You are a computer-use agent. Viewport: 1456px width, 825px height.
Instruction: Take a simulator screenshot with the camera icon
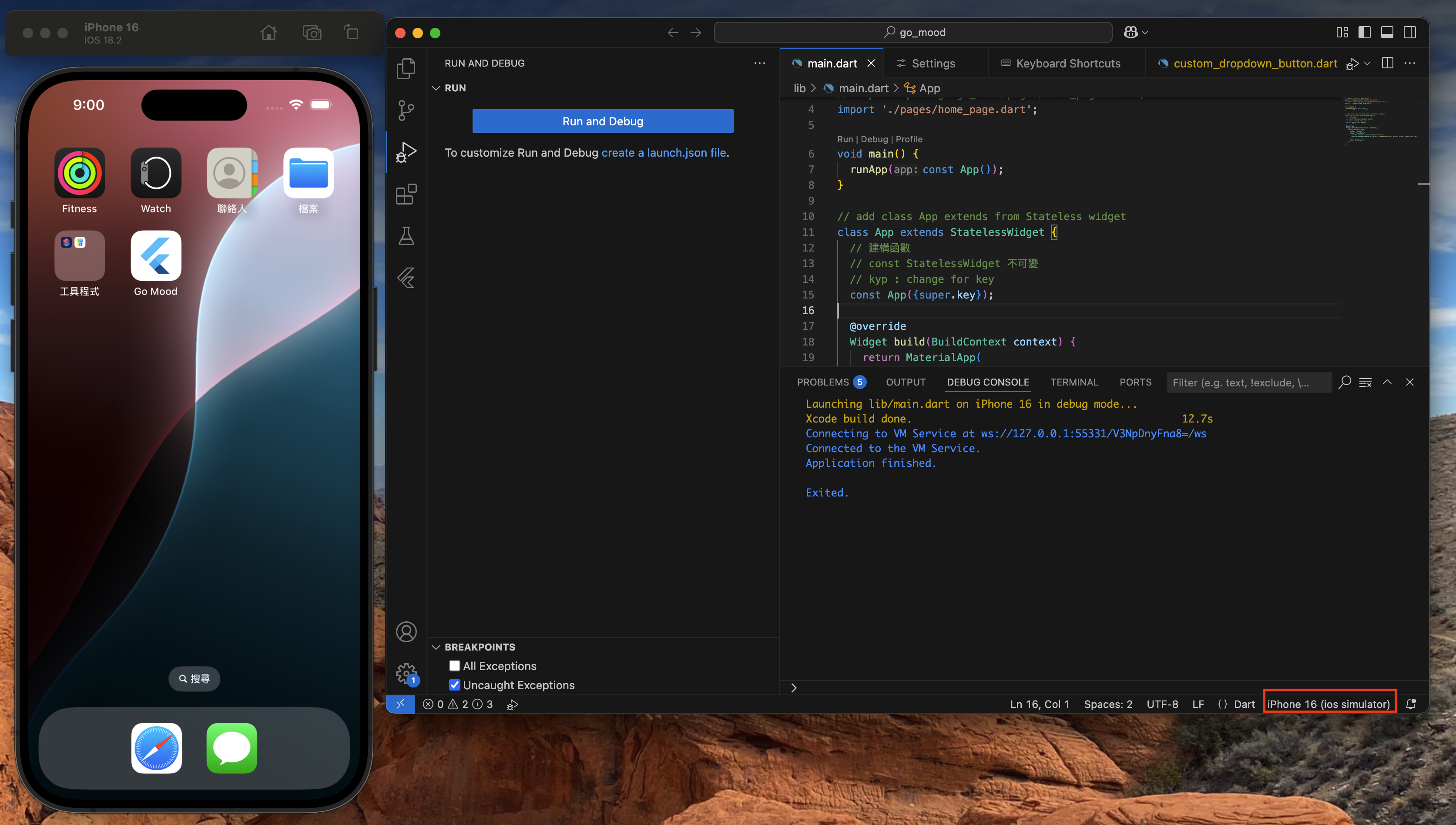312,33
